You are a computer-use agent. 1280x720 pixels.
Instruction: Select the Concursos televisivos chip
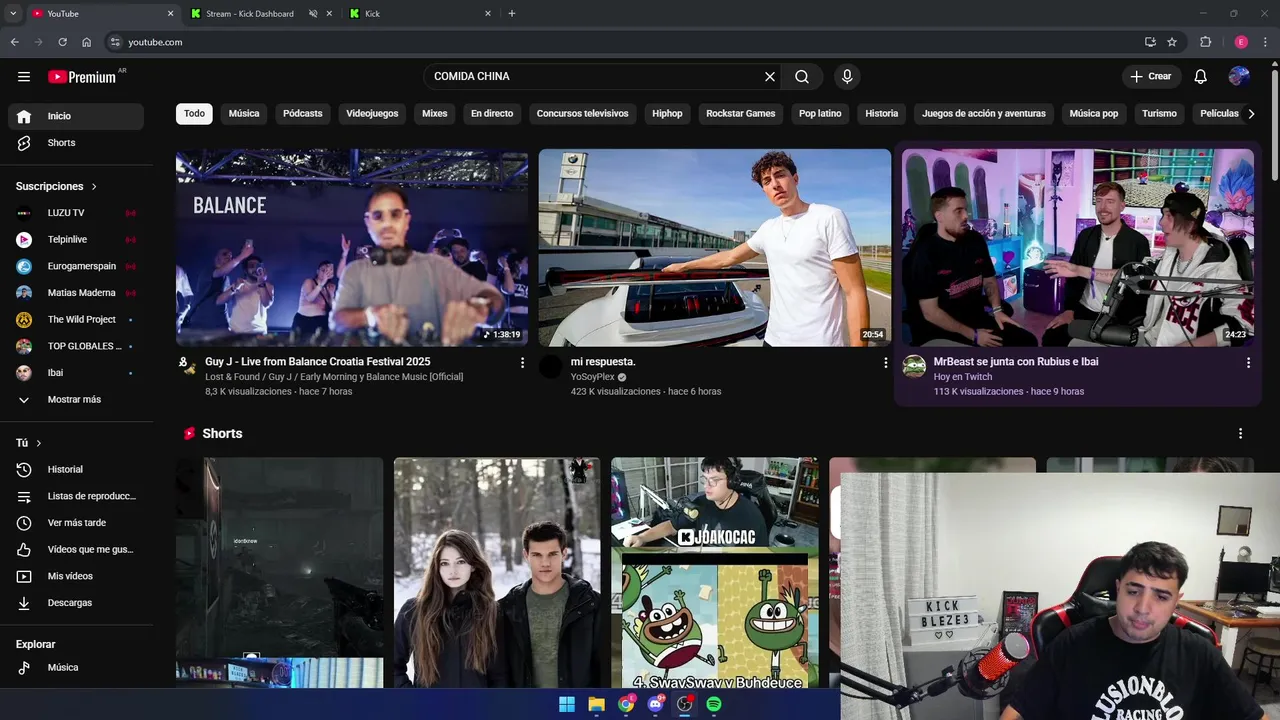tap(583, 114)
